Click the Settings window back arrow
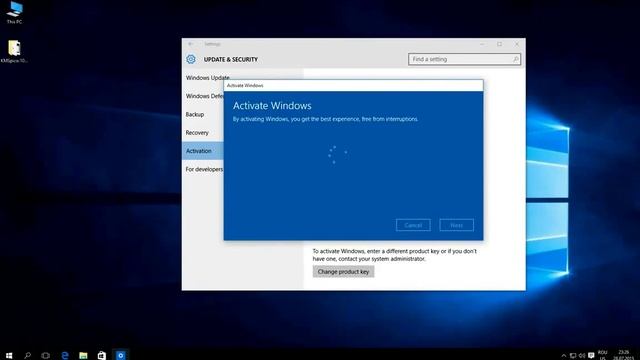 pos(191,44)
